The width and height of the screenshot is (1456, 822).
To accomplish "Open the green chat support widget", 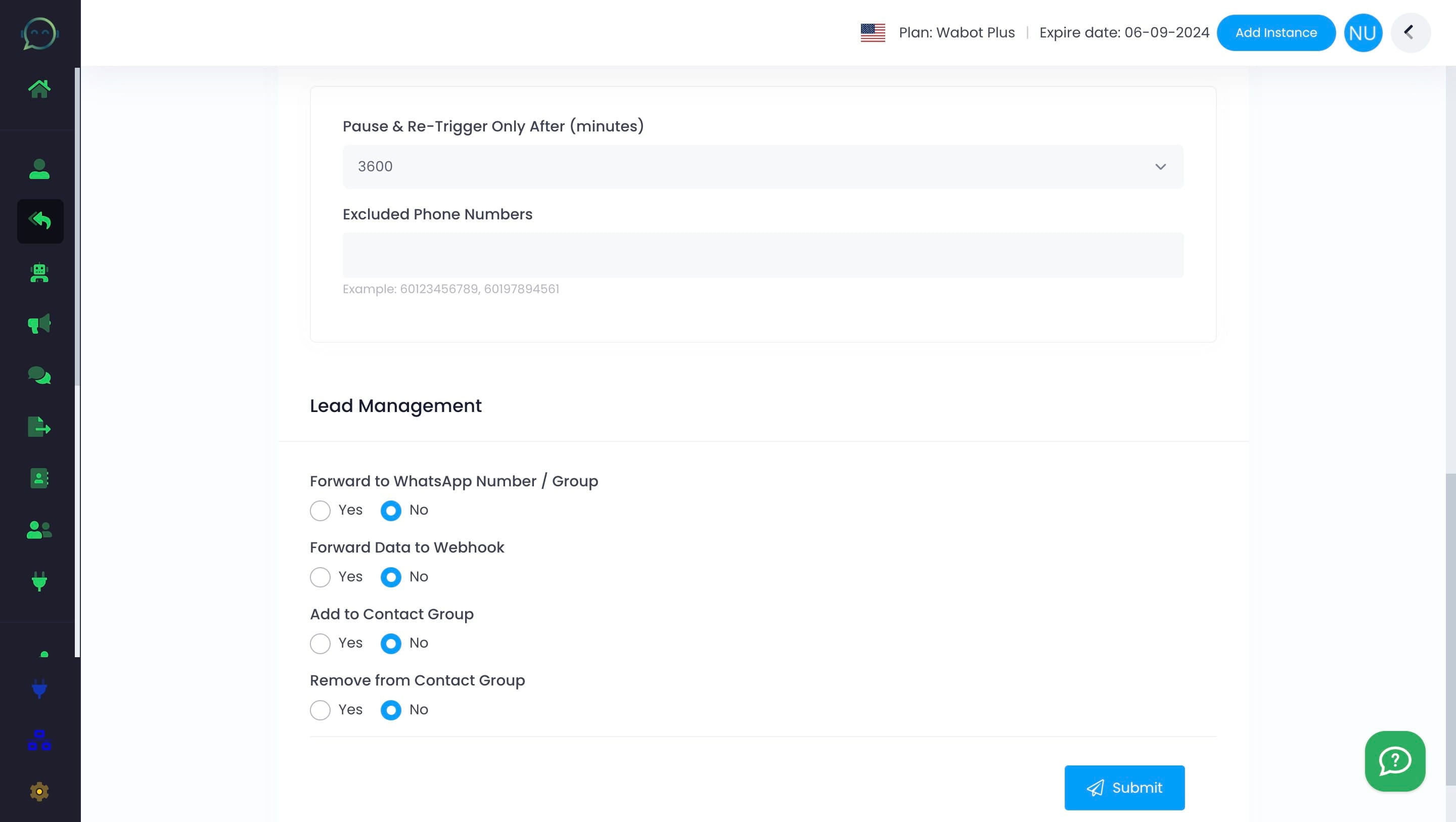I will [x=1394, y=761].
